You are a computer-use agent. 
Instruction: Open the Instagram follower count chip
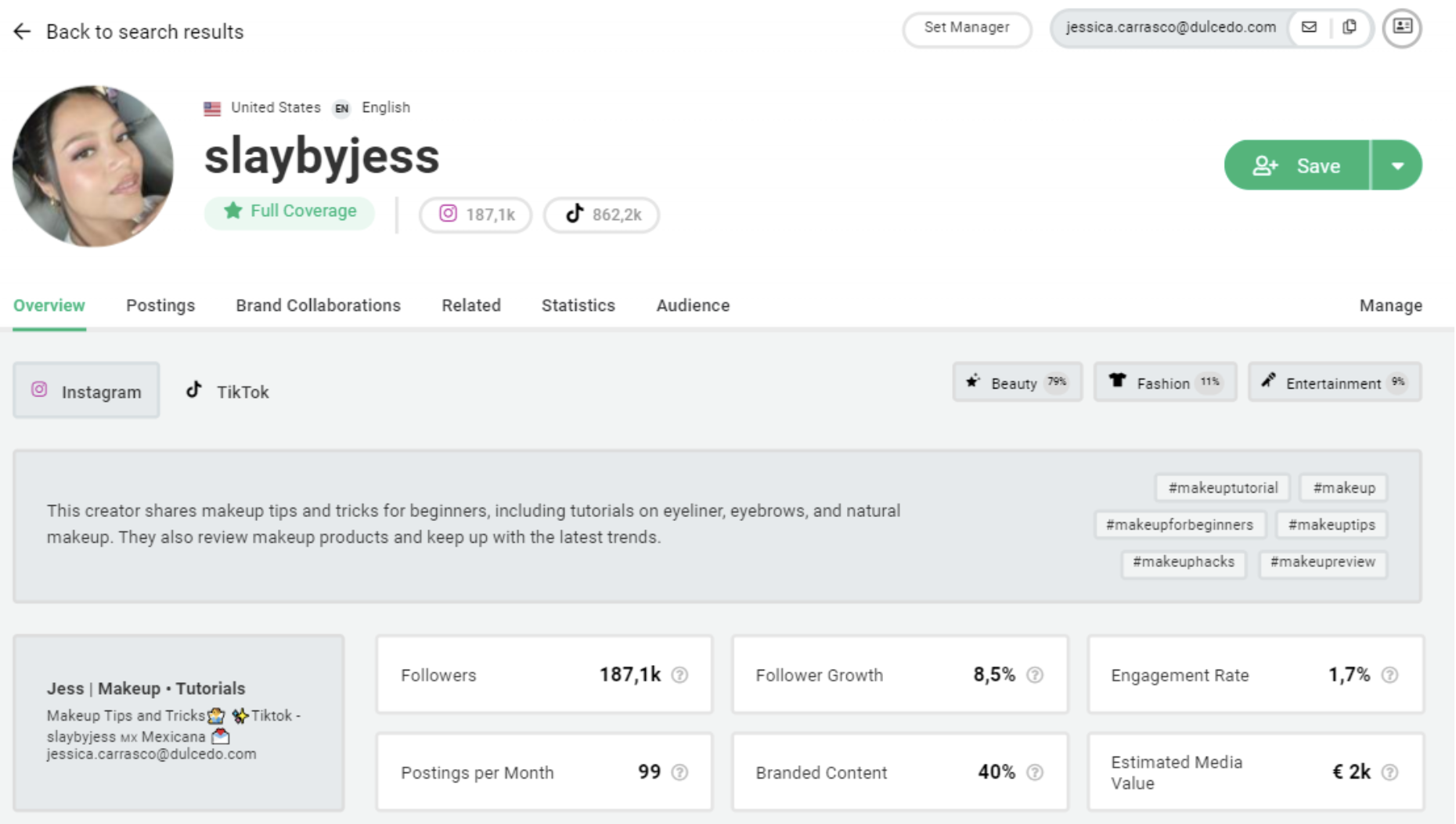[474, 215]
